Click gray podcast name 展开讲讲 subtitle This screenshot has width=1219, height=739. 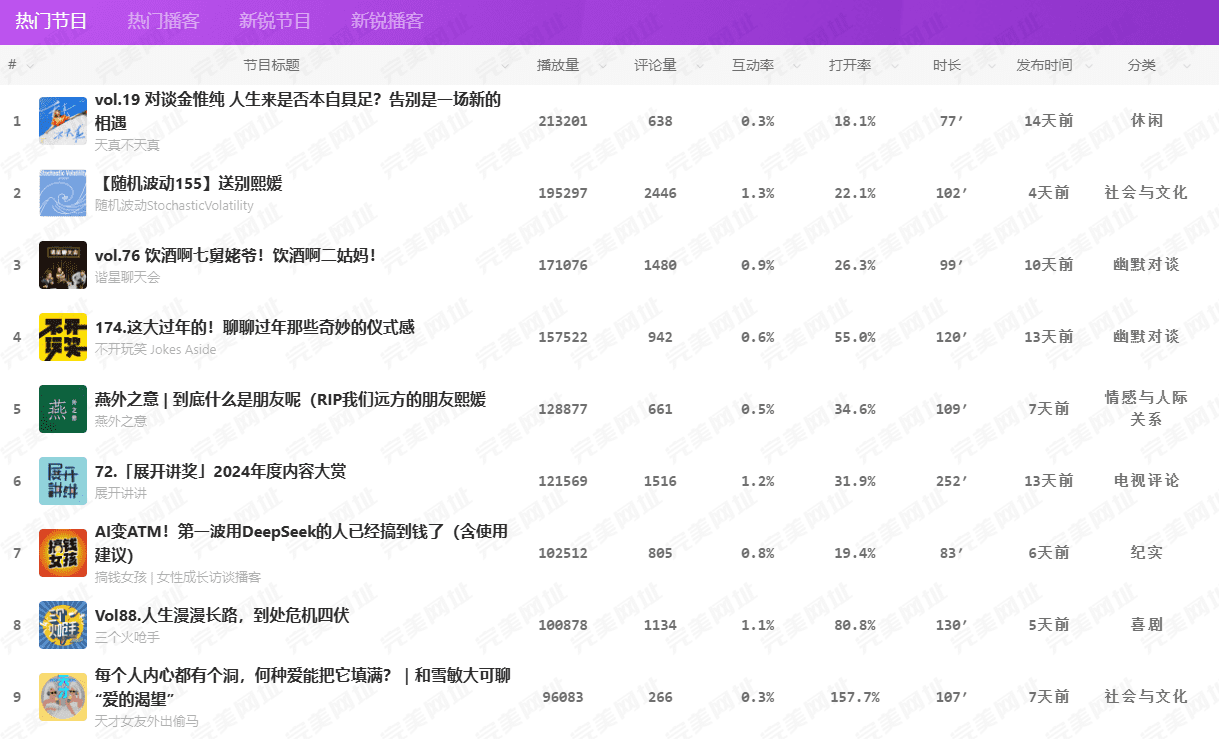point(121,493)
